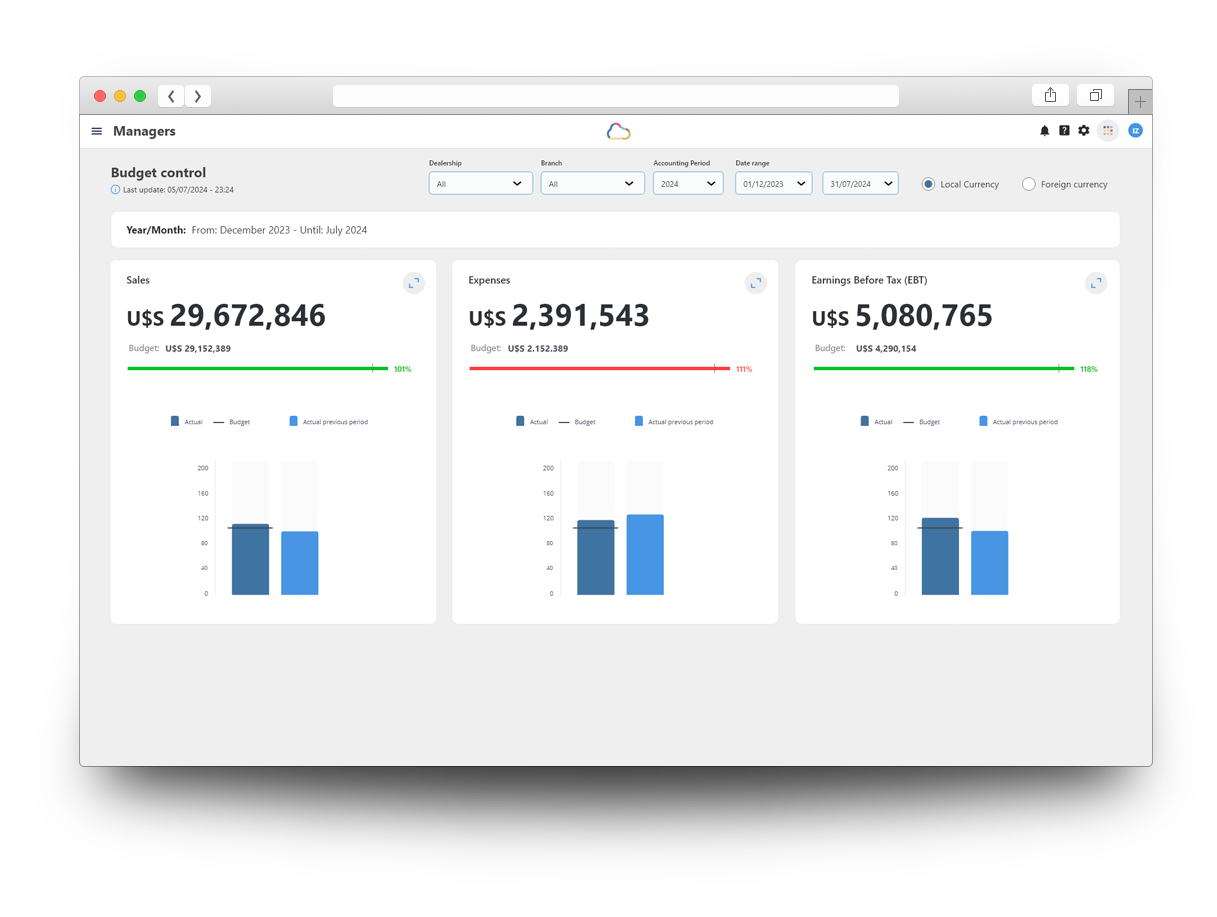Image resolution: width=1217 pixels, height=917 pixels.
Task: Expand the Expenses card to fullscreen
Action: (x=756, y=283)
